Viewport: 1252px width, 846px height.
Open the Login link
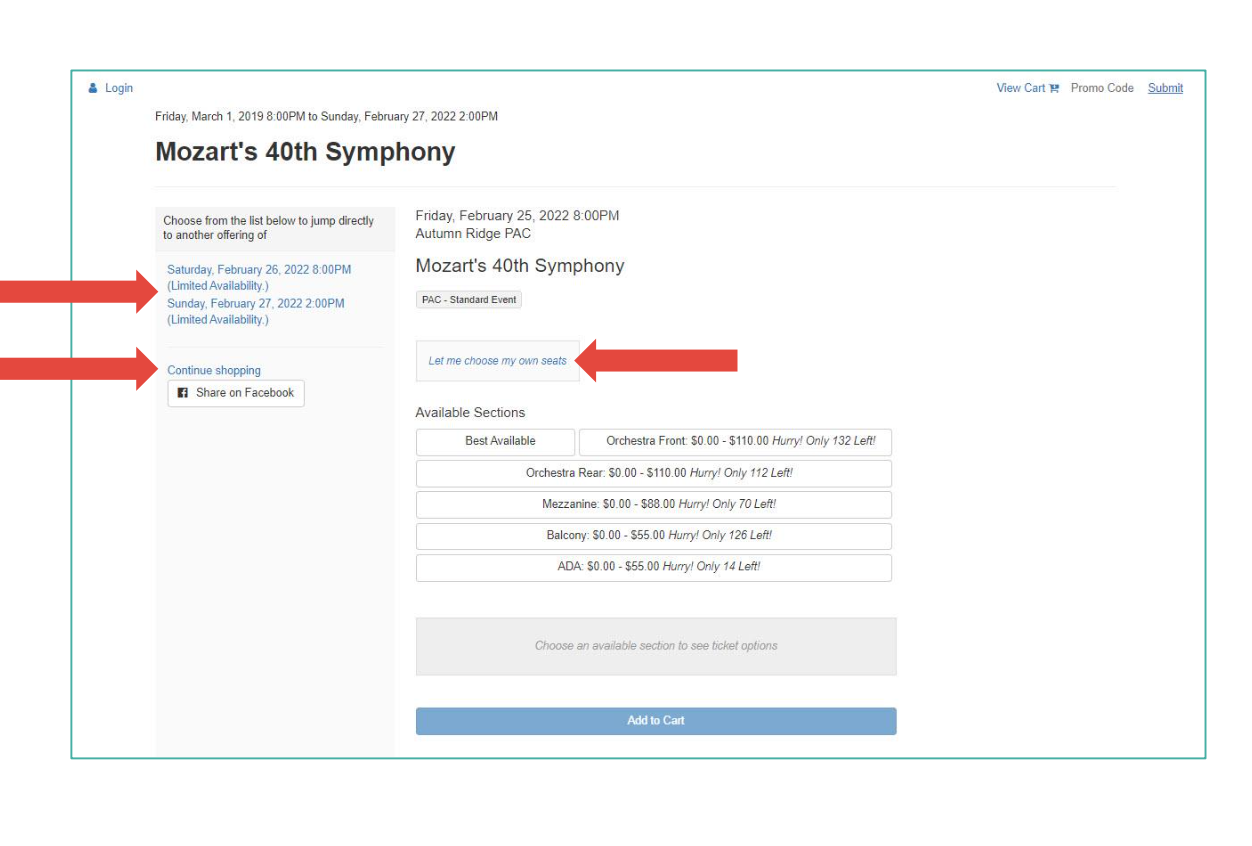click(x=119, y=88)
